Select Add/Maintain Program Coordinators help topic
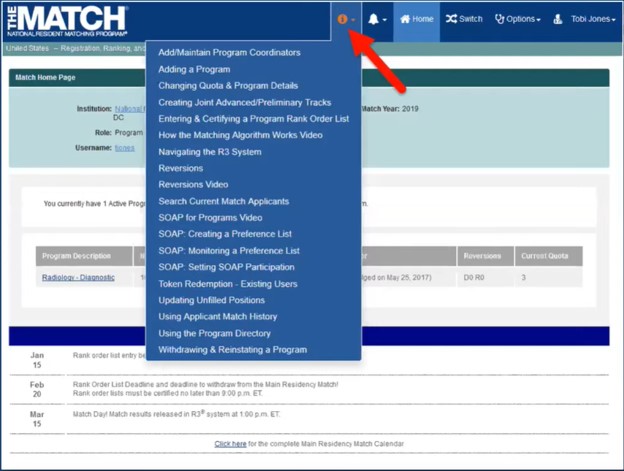Screen dimensions: 624x471 pyautogui.click(x=229, y=53)
